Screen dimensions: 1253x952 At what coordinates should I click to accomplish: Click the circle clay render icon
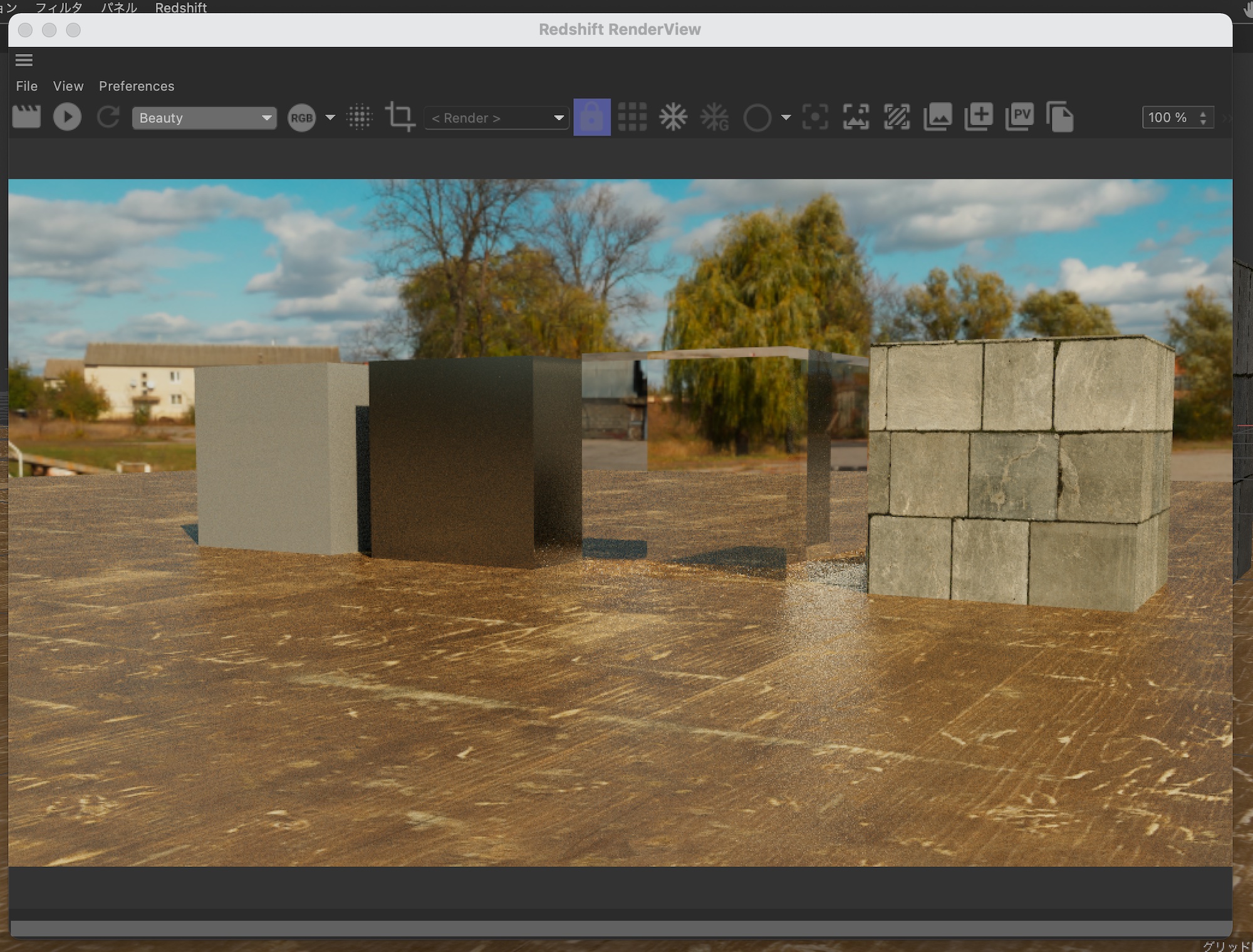pos(757,118)
